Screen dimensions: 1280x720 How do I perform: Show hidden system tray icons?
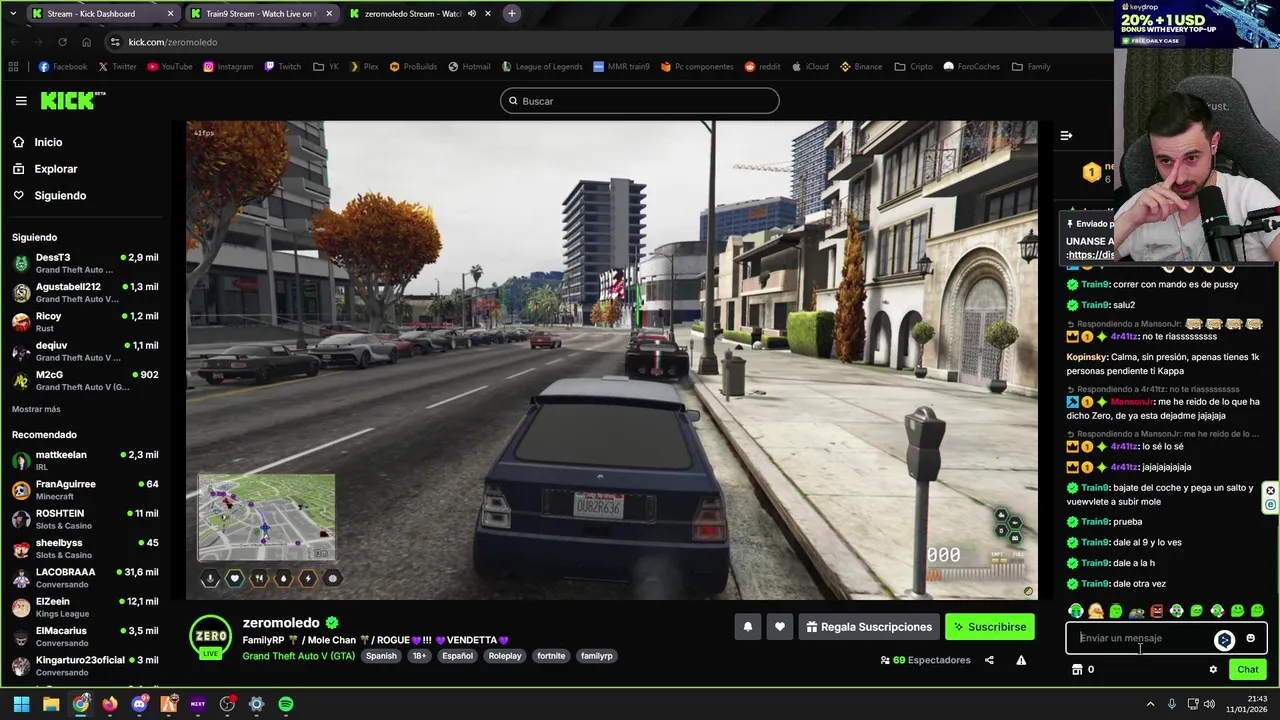coord(1150,704)
